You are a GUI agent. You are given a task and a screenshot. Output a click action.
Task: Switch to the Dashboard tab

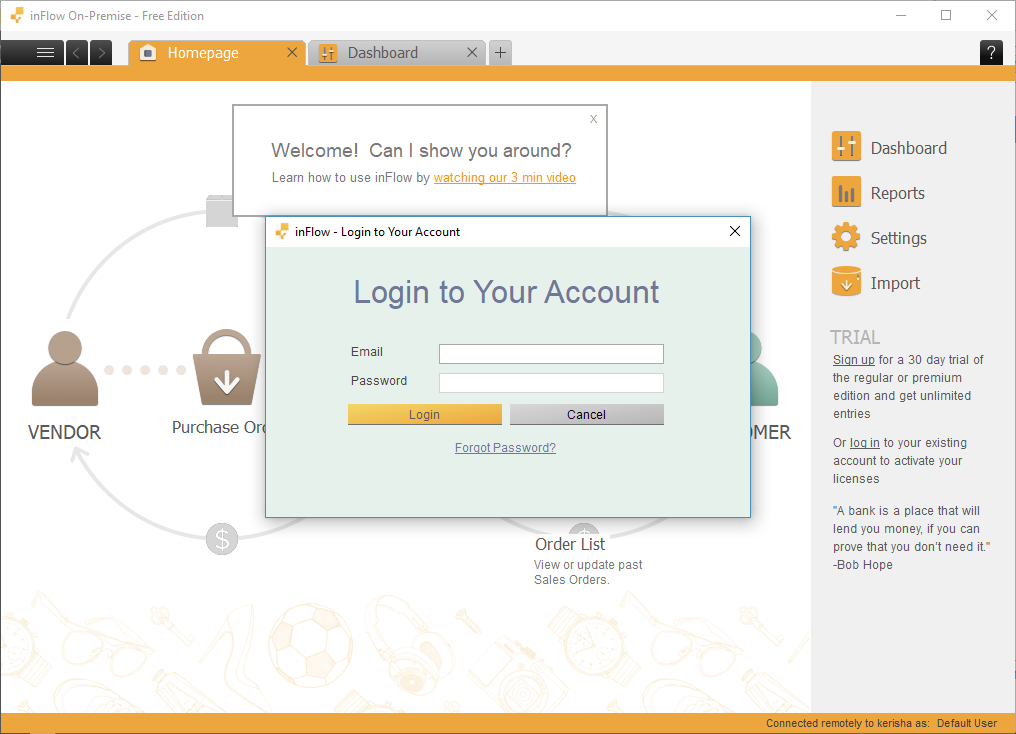click(x=397, y=52)
